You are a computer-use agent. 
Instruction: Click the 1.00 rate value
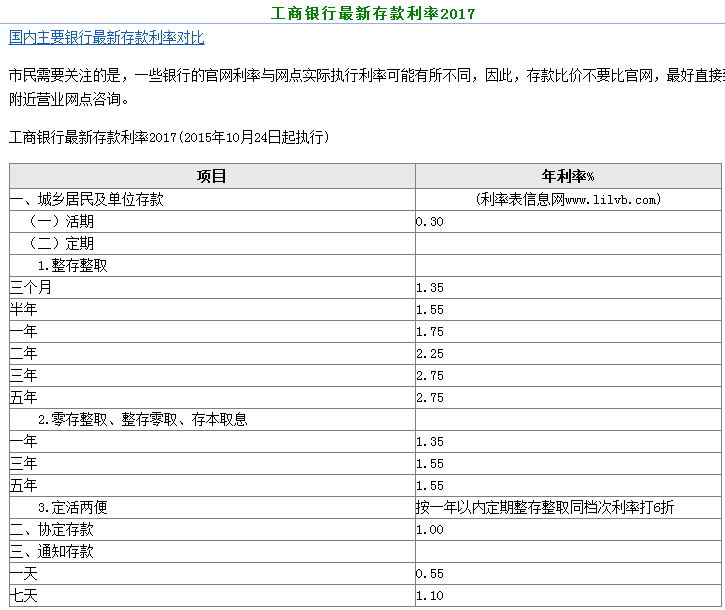pos(430,530)
